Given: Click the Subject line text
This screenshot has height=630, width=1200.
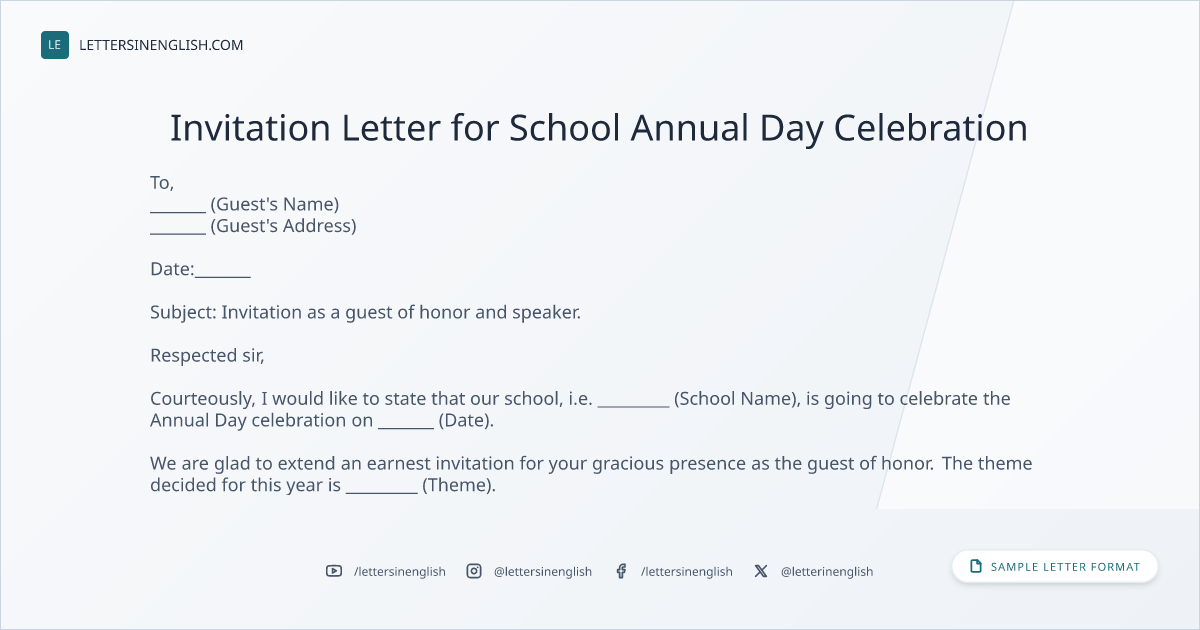Looking at the screenshot, I should click(365, 312).
